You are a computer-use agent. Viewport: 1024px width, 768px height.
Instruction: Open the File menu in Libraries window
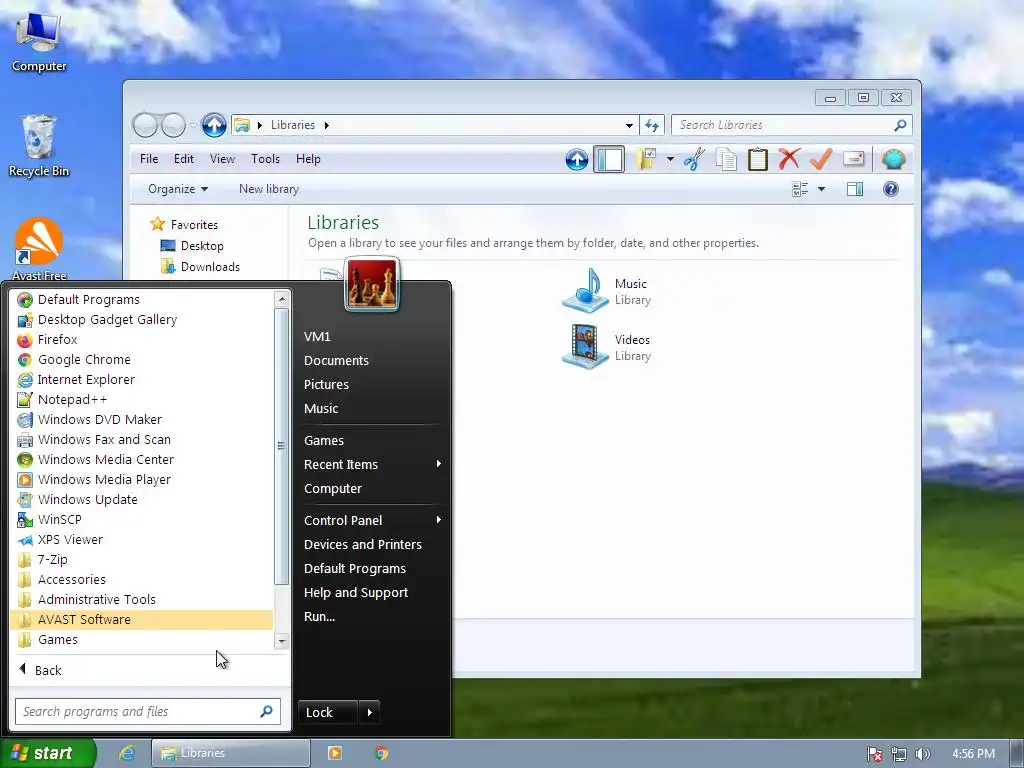149,159
